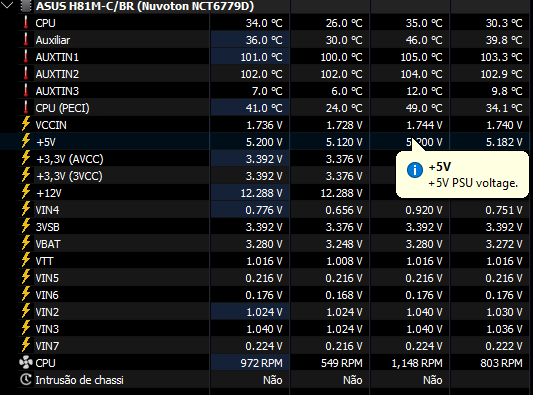Click the 49.0 °C maximum for CPU (PECI)
This screenshot has height=395, width=533.
(x=424, y=108)
